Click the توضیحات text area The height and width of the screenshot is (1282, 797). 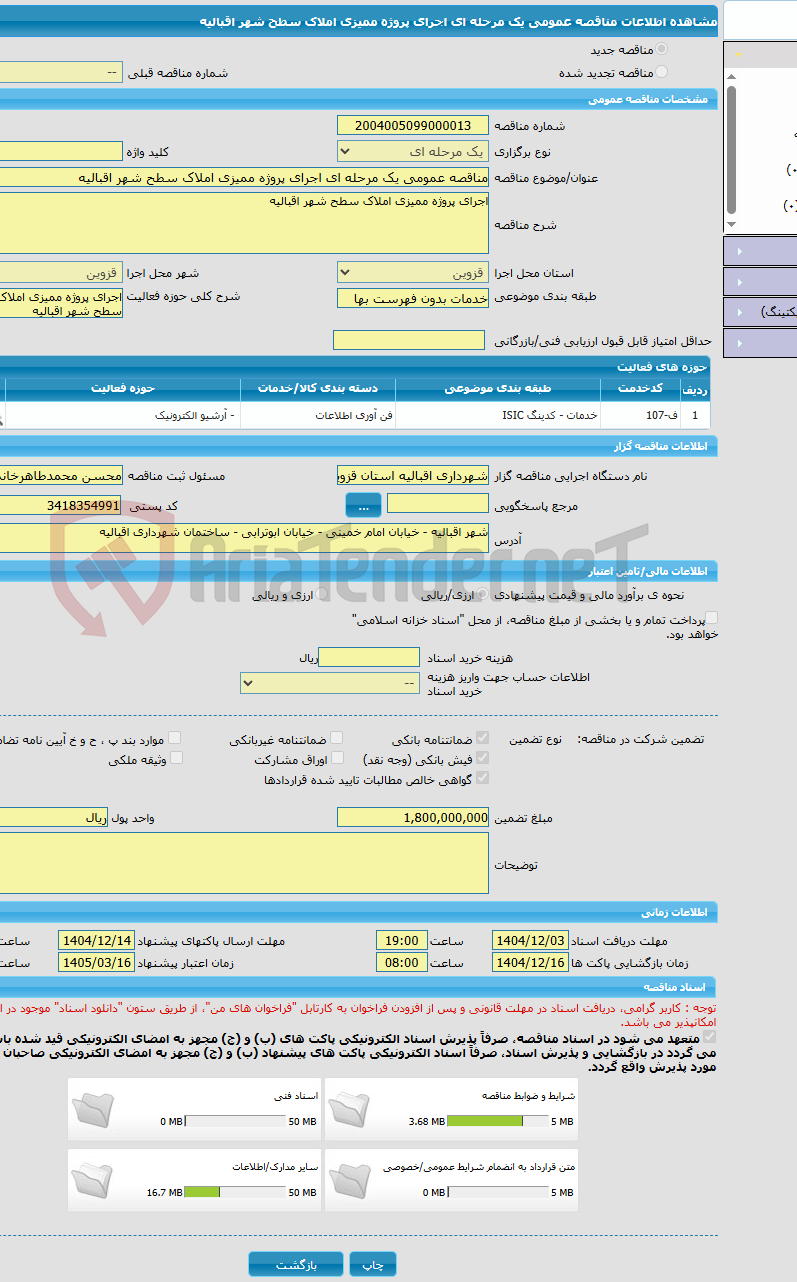(244, 863)
